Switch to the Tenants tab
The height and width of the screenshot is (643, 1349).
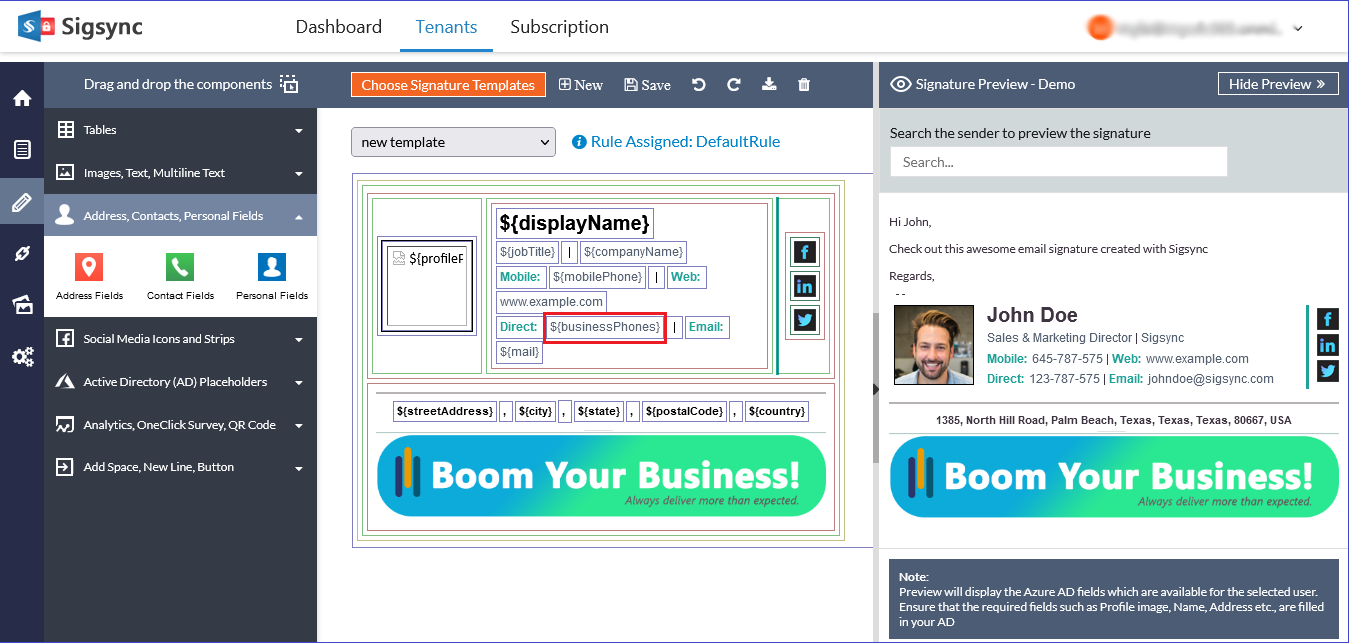pos(446,27)
